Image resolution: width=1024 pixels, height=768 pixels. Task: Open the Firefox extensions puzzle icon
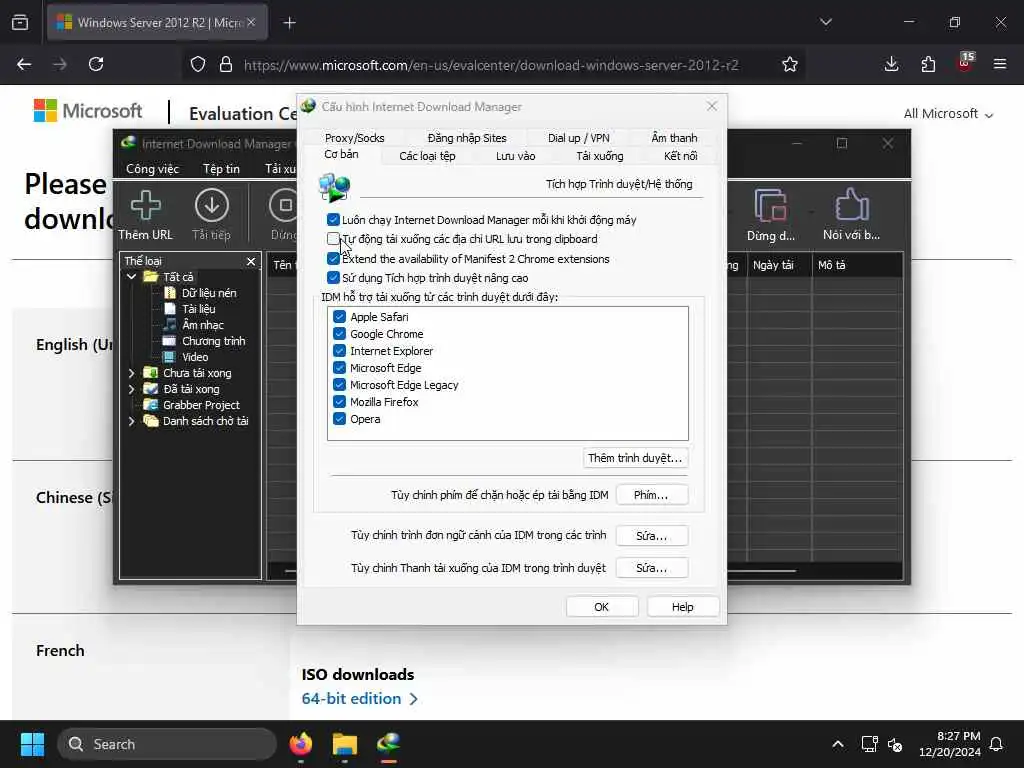pos(928,64)
